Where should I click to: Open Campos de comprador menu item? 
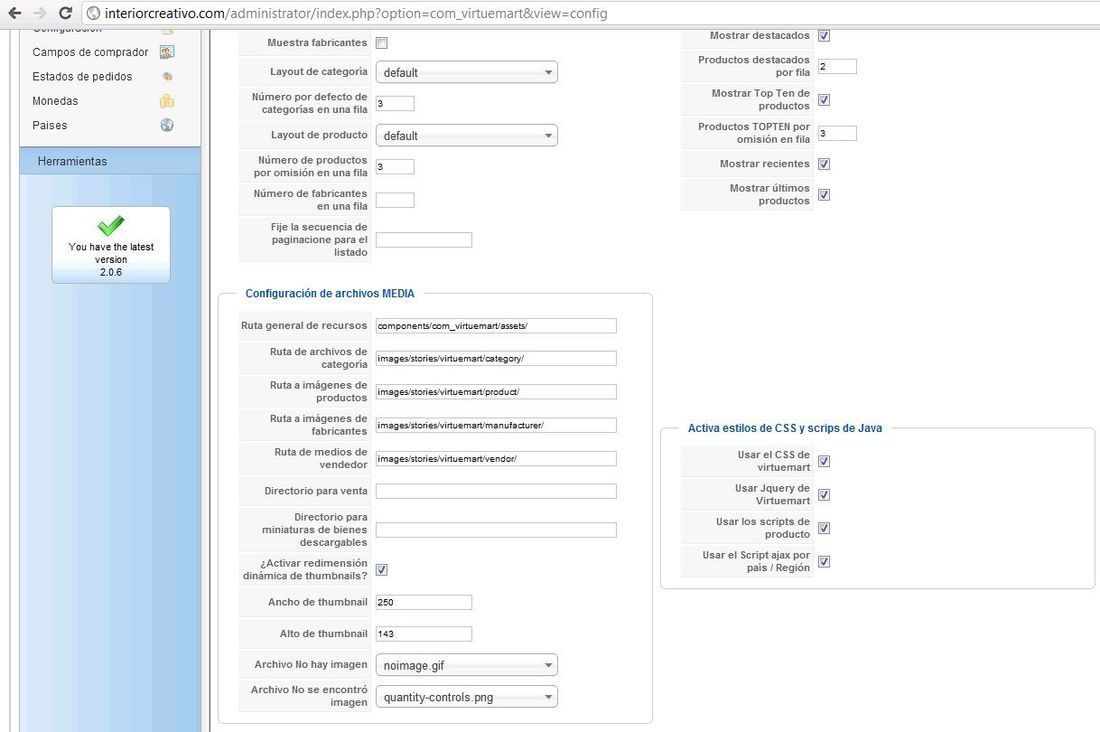[90, 52]
